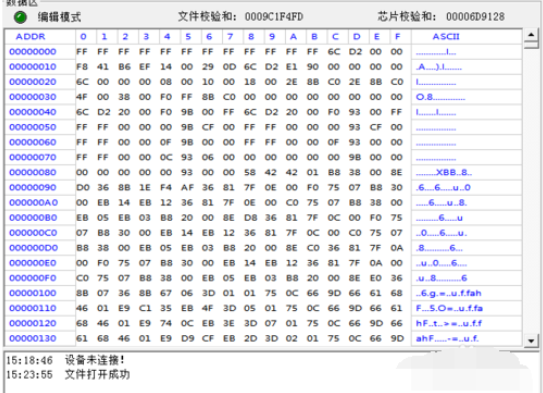Select address row 00000050
Screen dimensions: 543x393
33,127
